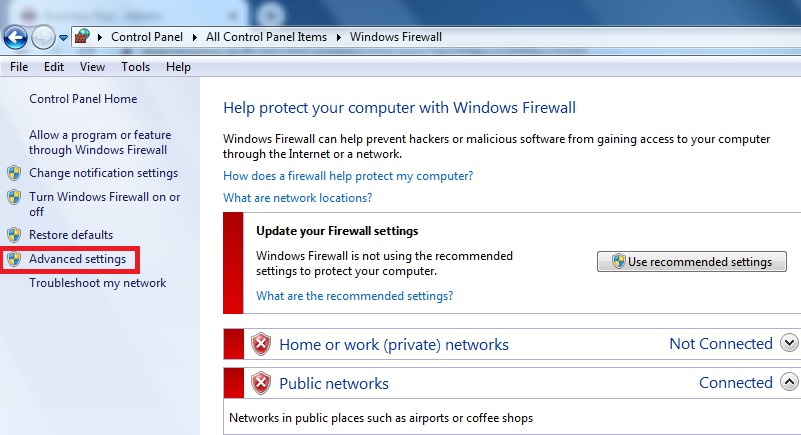Click Use recommended settings button
Image resolution: width=801 pixels, height=435 pixels.
(x=692, y=261)
